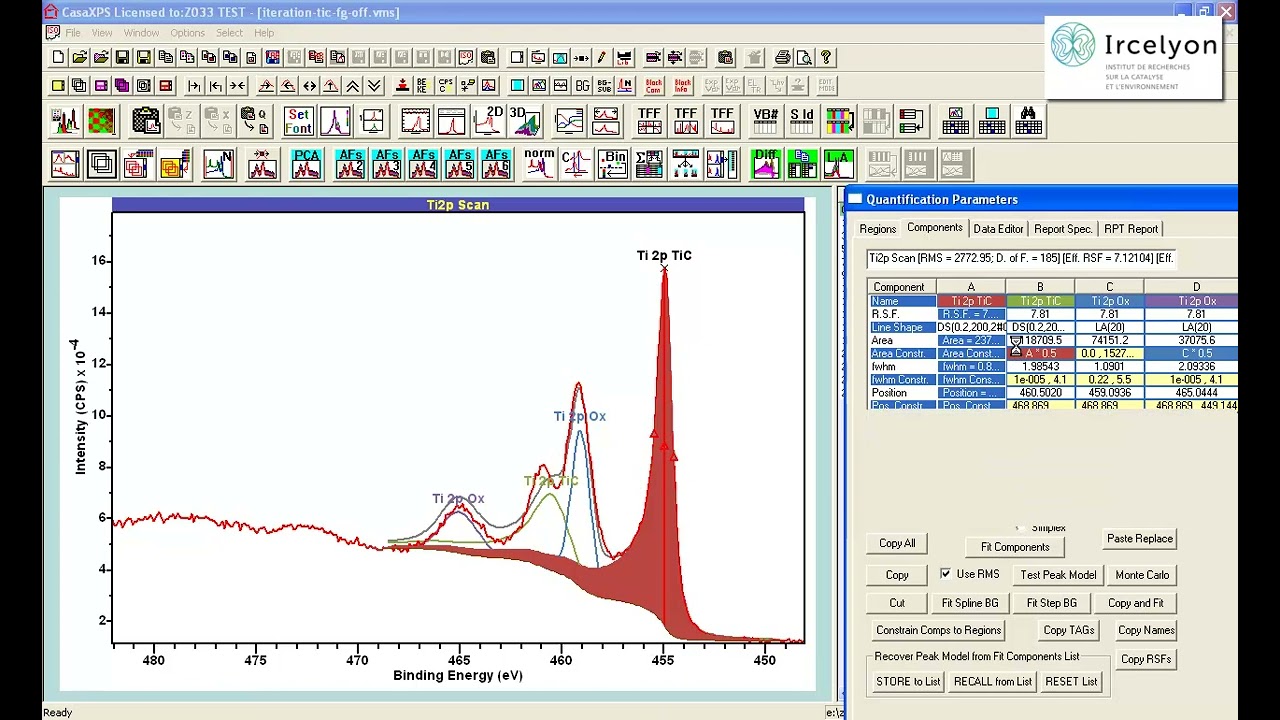Click the Copy Names button
The width and height of the screenshot is (1280, 720).
tap(1146, 630)
